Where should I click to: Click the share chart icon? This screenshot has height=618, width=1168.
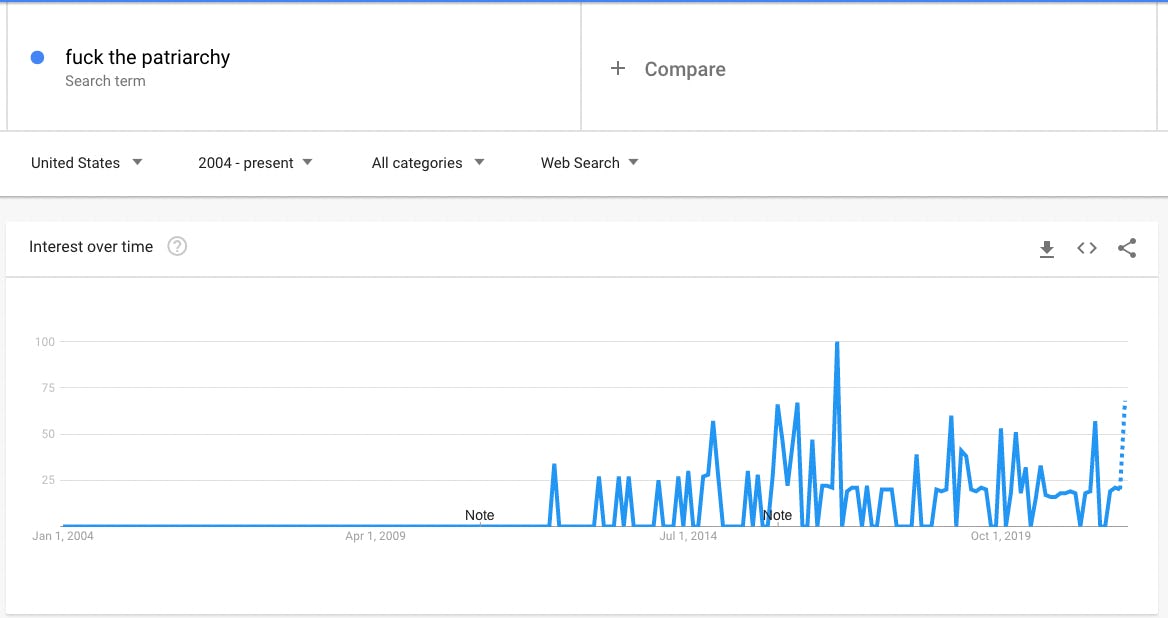[x=1127, y=248]
